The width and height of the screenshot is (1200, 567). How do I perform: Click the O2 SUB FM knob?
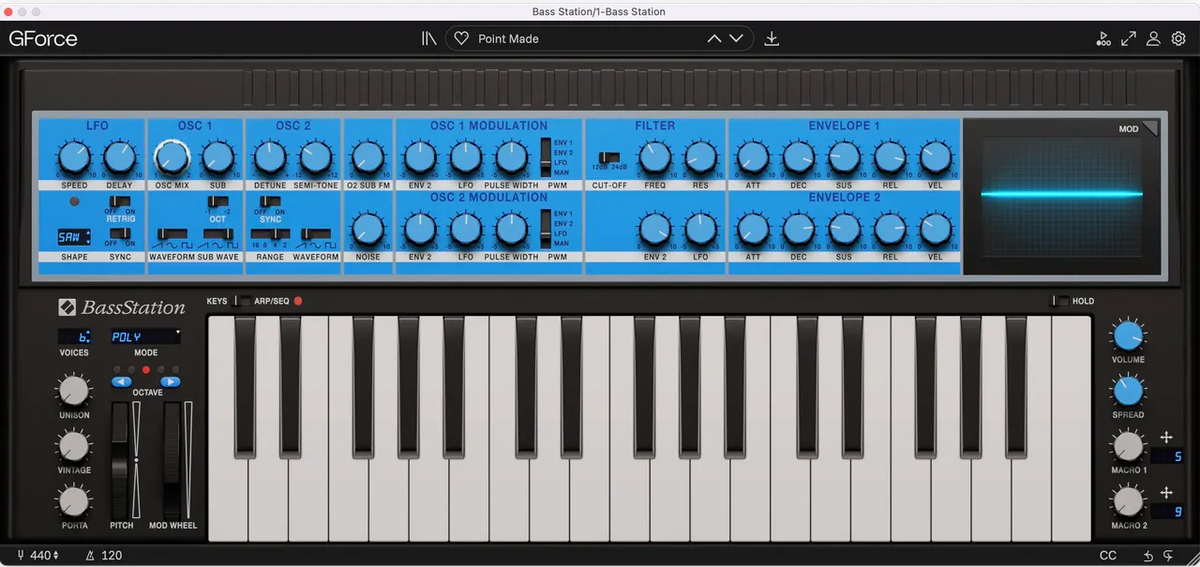(368, 157)
